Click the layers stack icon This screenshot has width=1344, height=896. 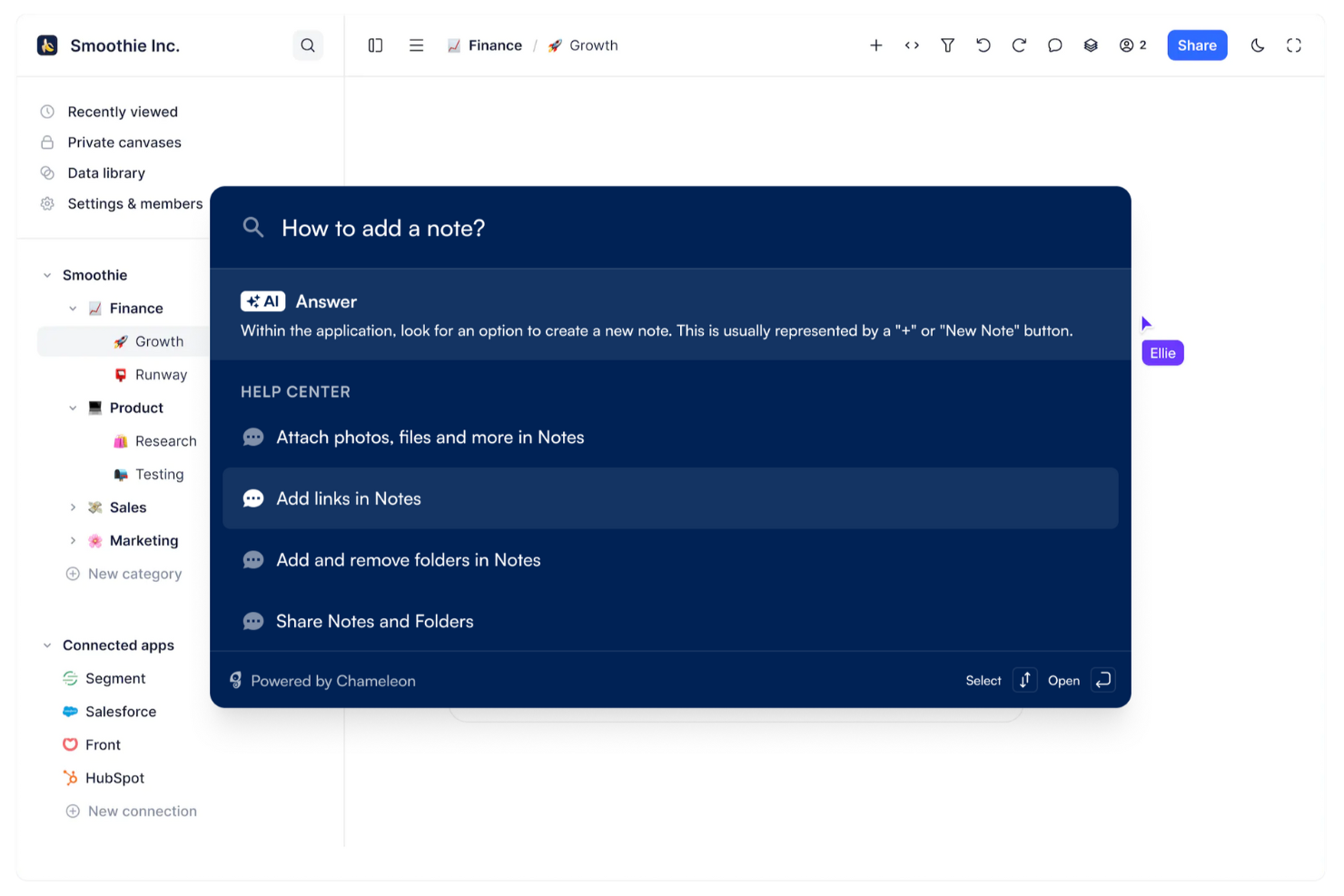click(1091, 44)
